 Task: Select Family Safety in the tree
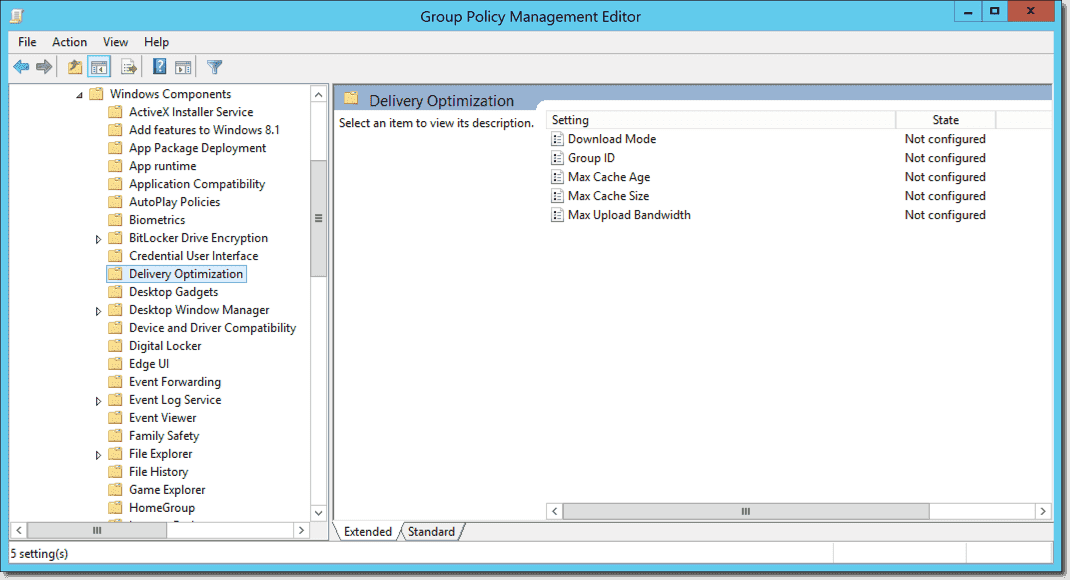click(164, 436)
